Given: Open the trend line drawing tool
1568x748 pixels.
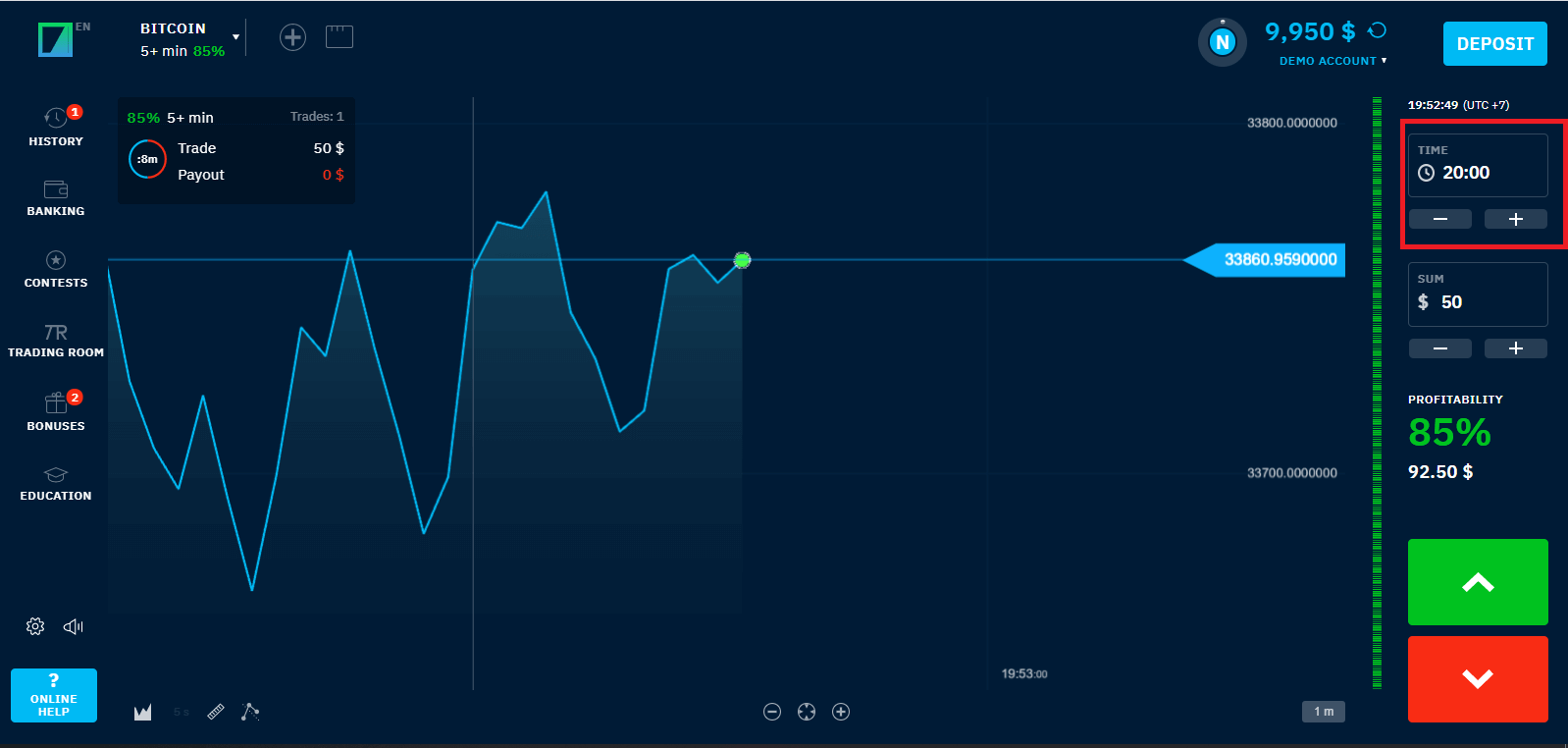Looking at the screenshot, I should click(250, 712).
